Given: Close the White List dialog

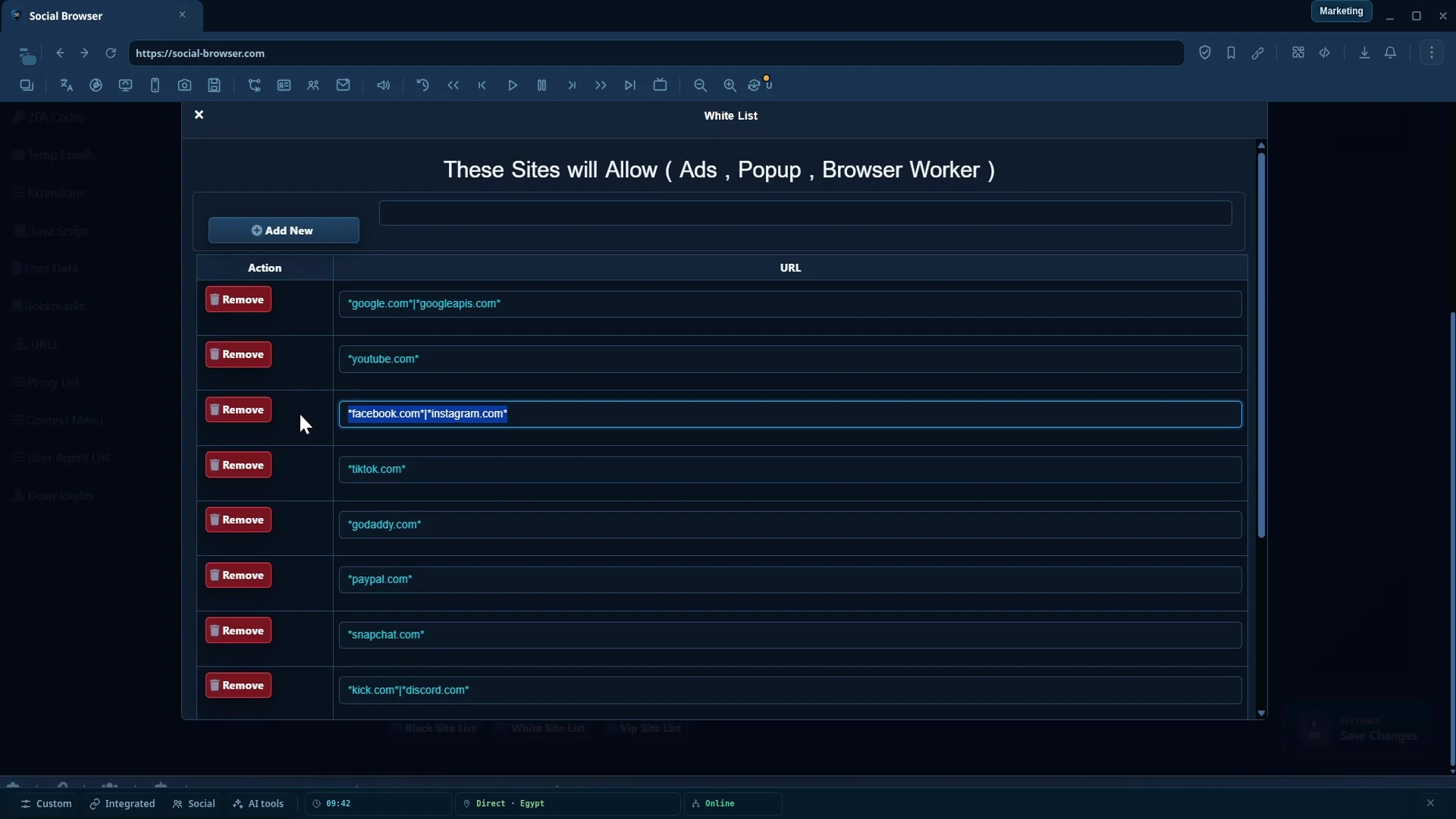Looking at the screenshot, I should pos(199,115).
